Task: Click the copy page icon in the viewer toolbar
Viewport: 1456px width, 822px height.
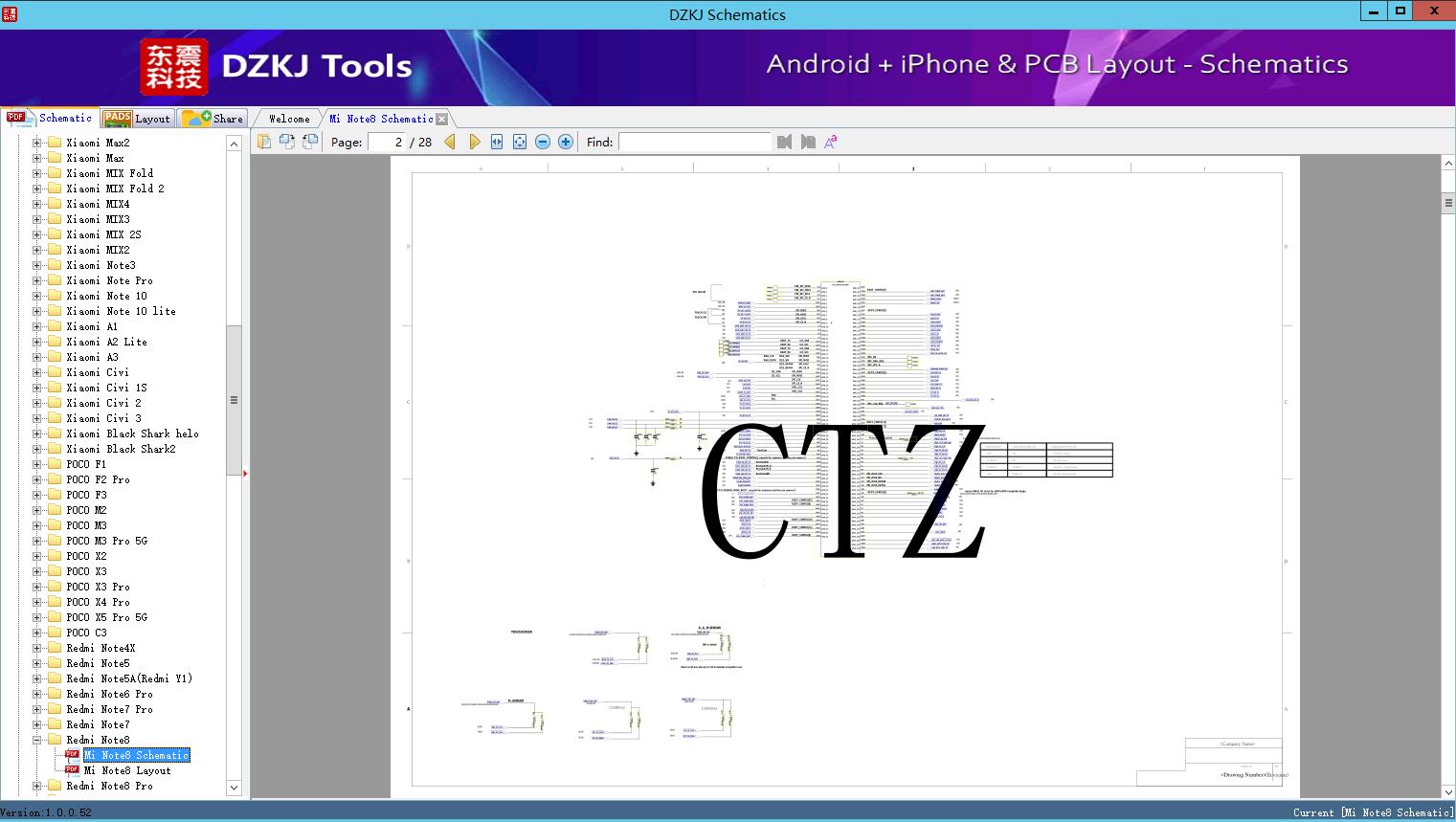Action: point(264,142)
